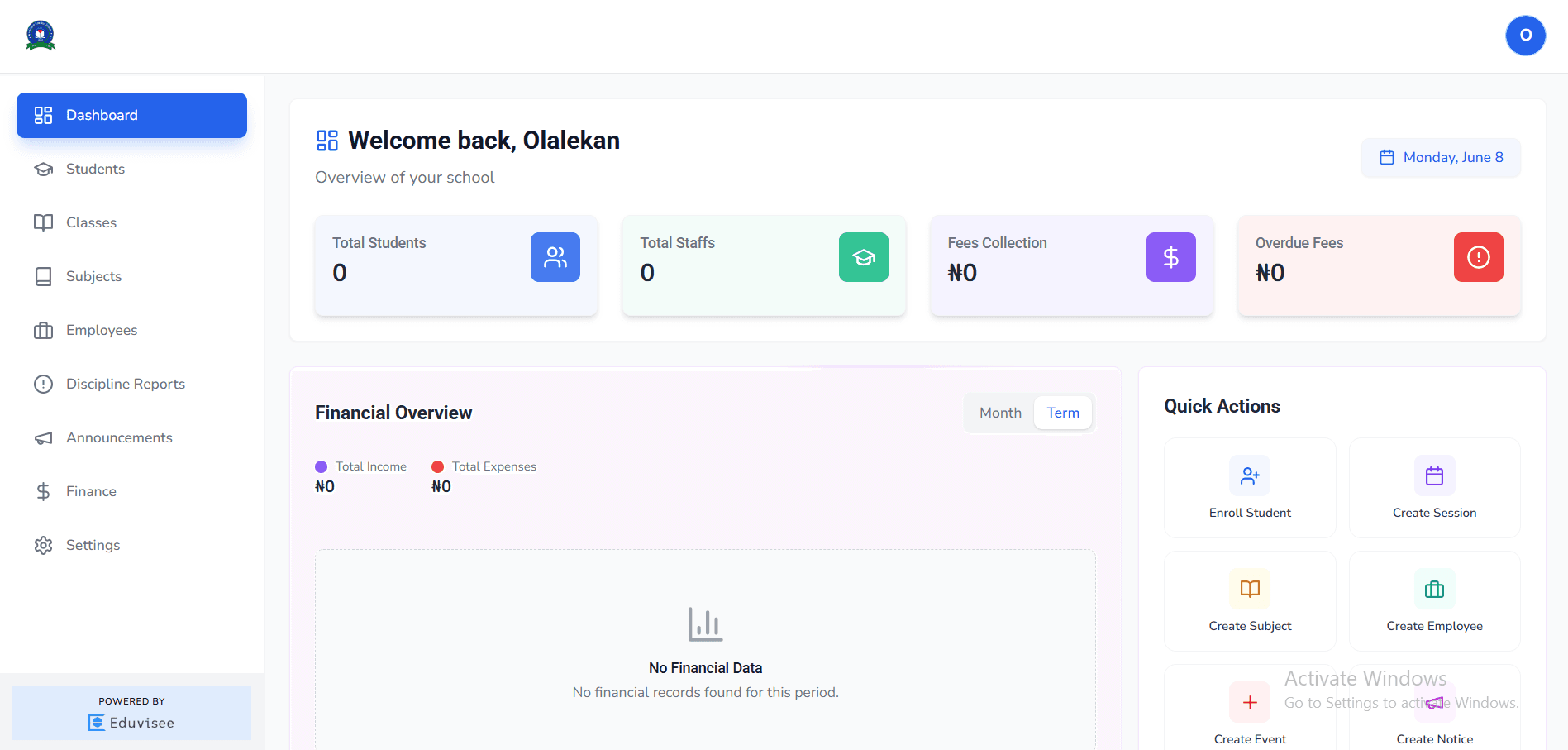Screen dimensions: 1568x750
Task: Click the 'Overview of your school' subtitle
Action: pos(404,178)
